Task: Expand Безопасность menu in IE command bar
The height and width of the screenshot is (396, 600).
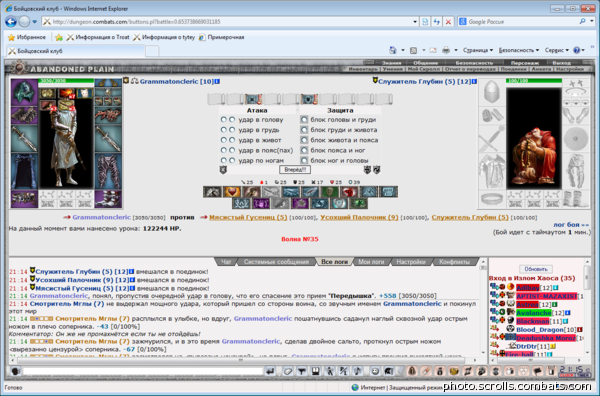Action: (x=518, y=50)
